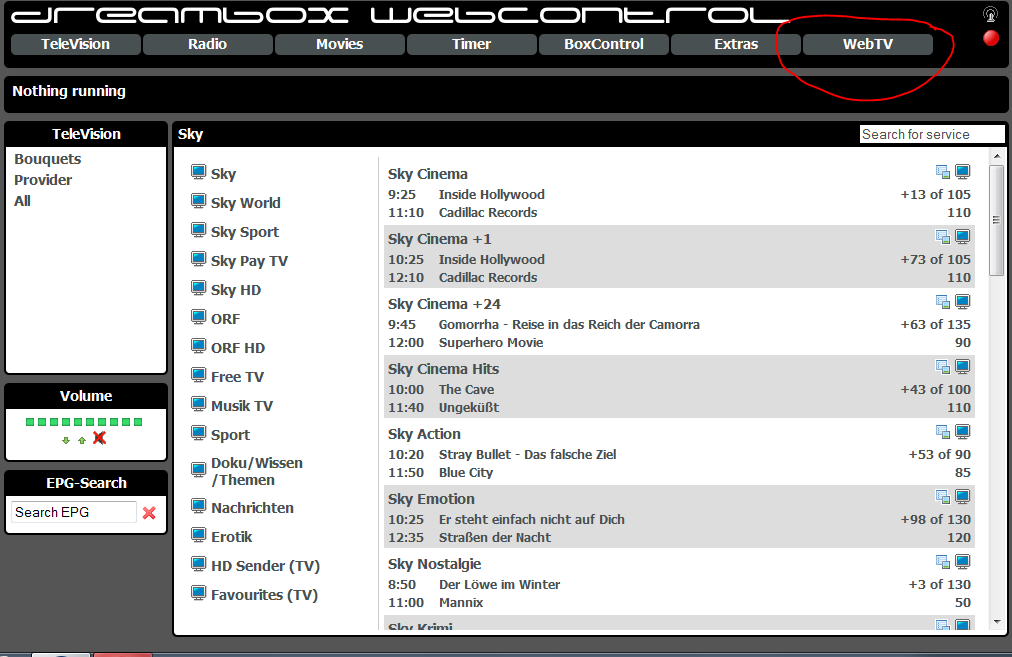
Task: Open the Extras menu tab
Action: tap(736, 44)
